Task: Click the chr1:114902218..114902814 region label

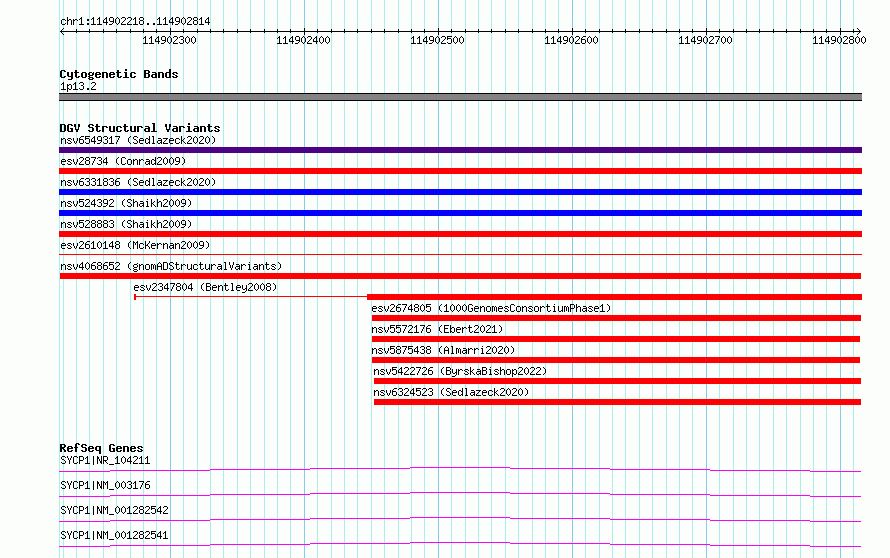Action: coord(135,22)
